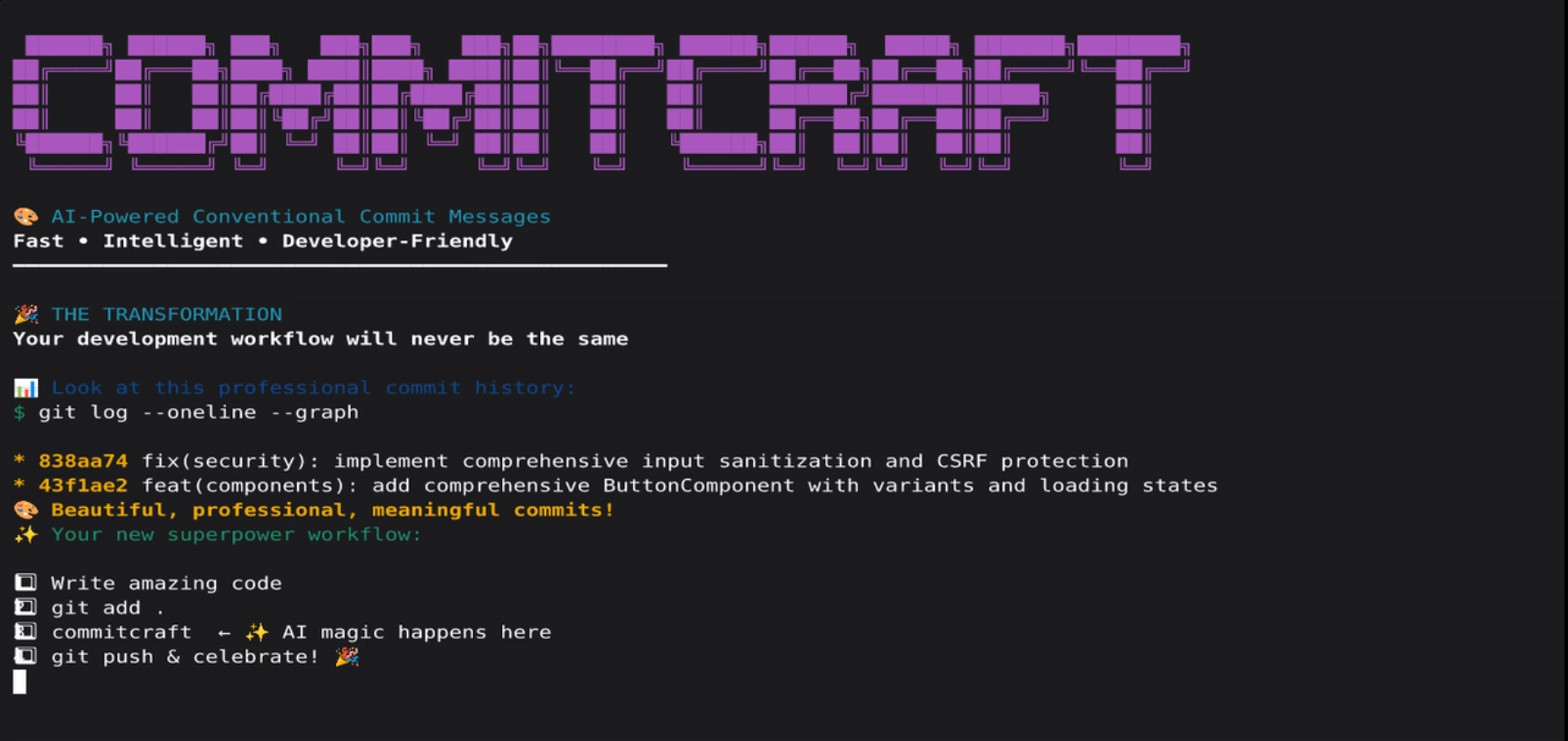This screenshot has height=741, width=1568.
Task: Click the step box beside commitcraft command
Action: pyautogui.click(x=26, y=632)
